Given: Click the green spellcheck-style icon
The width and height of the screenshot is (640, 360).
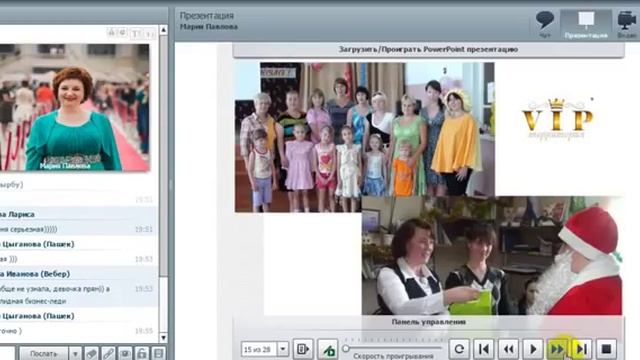Looking at the screenshot, I should (328, 349).
